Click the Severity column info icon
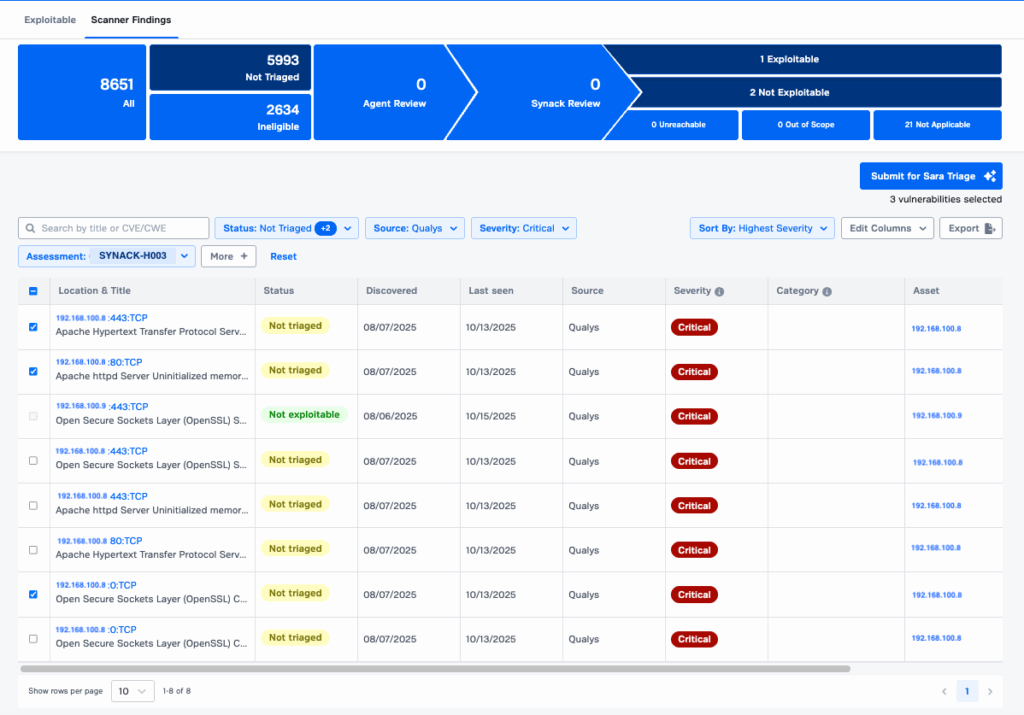This screenshot has width=1024, height=715. click(720, 291)
